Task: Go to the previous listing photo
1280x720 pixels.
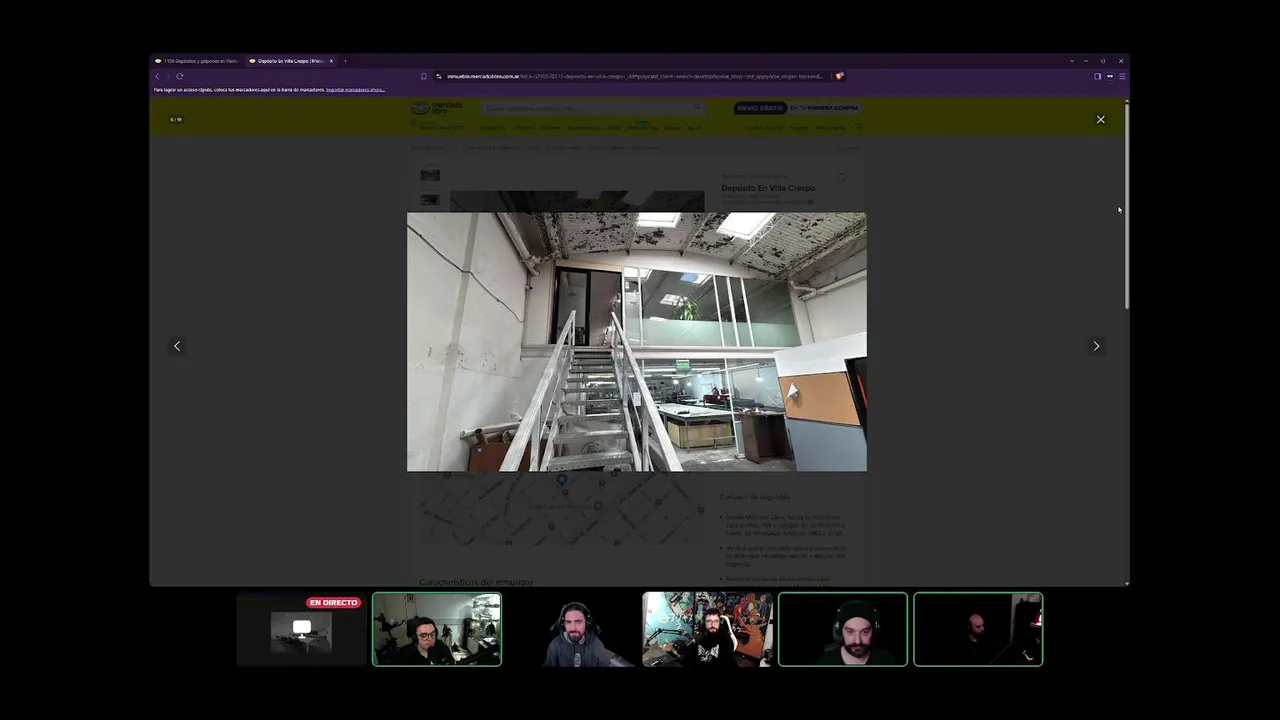Action: coord(177,346)
